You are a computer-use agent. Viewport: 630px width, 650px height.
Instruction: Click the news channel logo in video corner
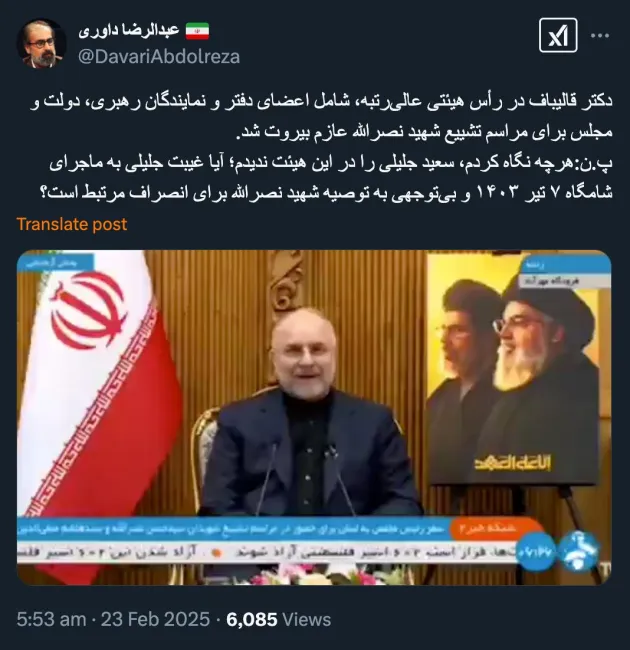(578, 550)
